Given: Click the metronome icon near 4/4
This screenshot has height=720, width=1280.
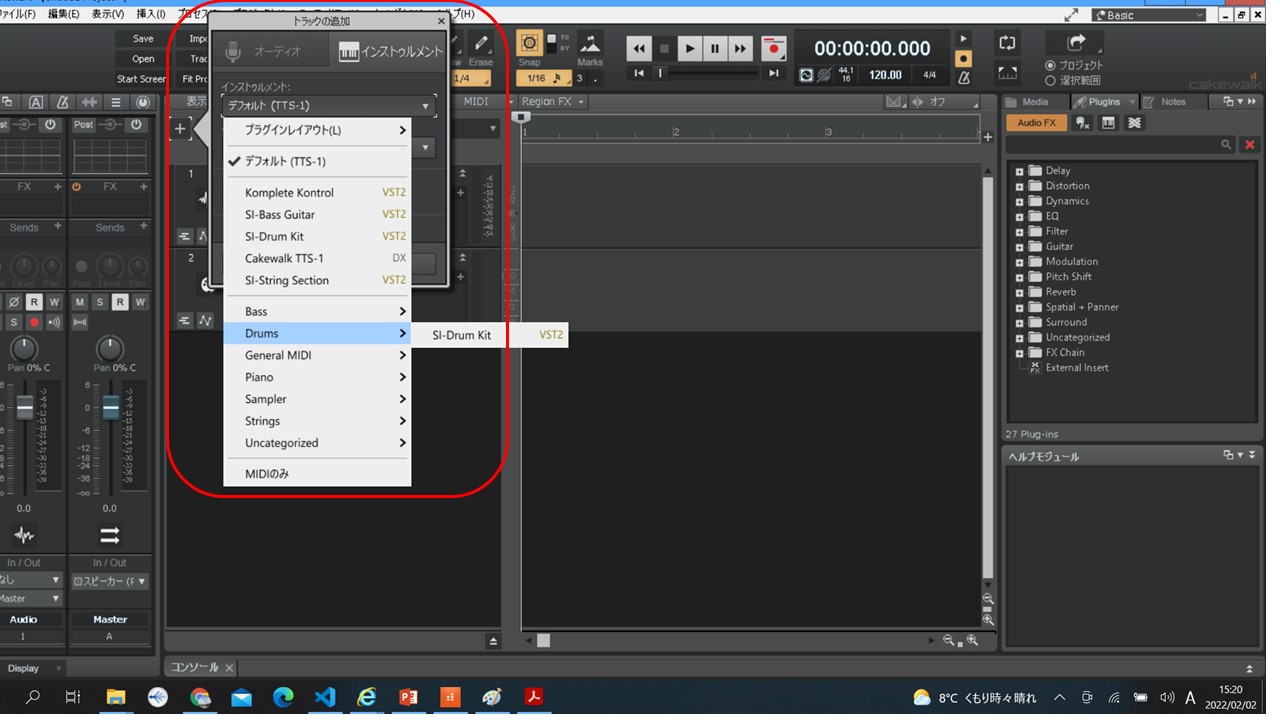Looking at the screenshot, I should 963,77.
